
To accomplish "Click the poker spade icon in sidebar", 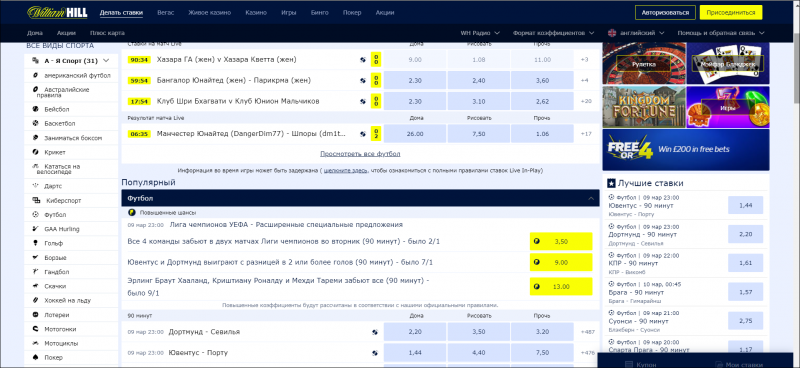I will click(x=35, y=357).
